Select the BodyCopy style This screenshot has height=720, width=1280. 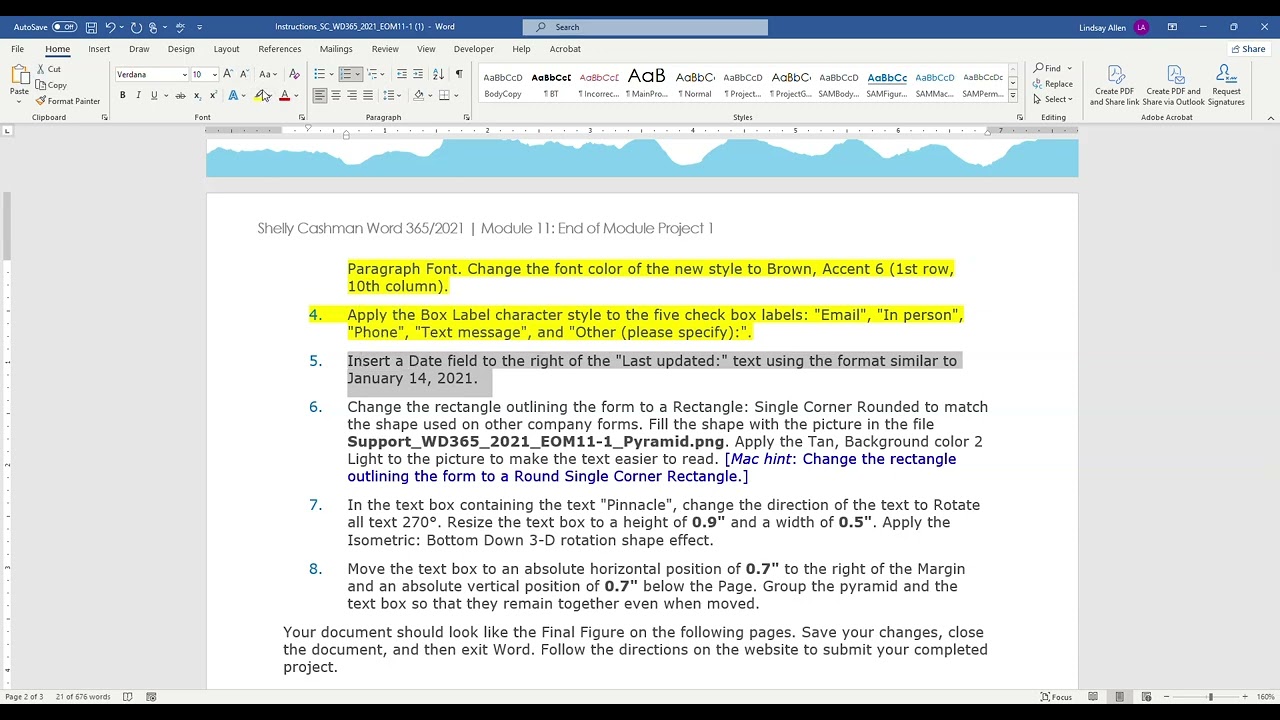click(x=503, y=84)
